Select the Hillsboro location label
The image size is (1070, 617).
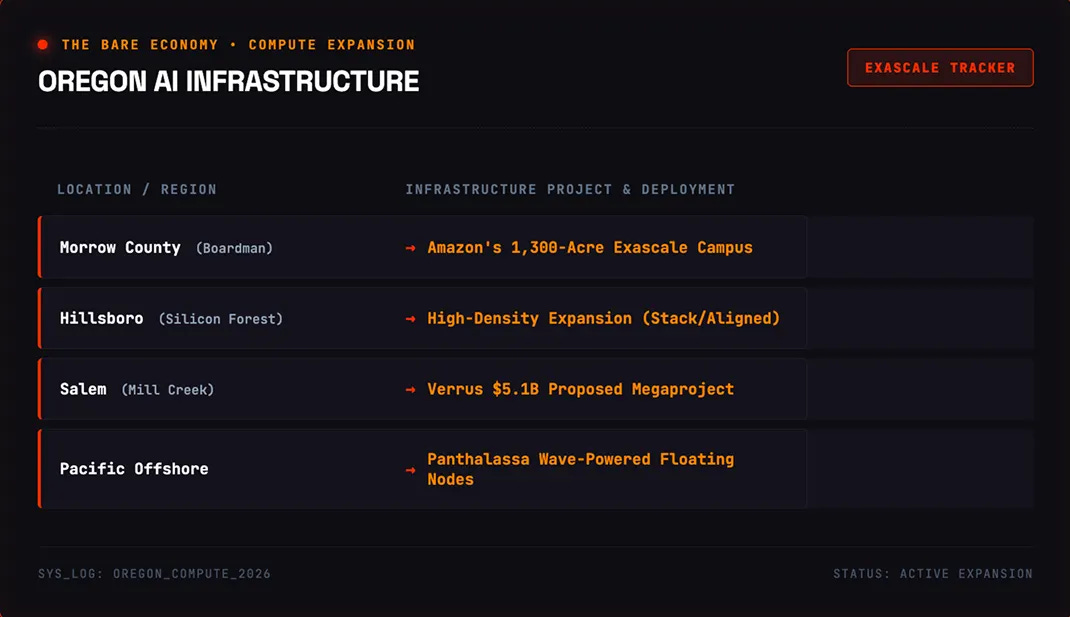coord(102,319)
